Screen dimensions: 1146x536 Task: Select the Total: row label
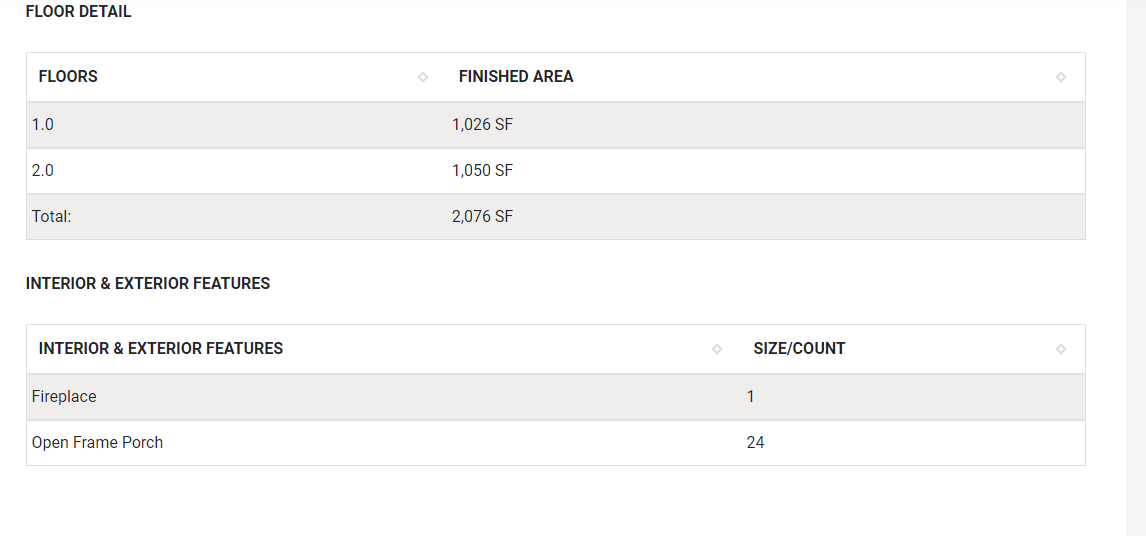[x=51, y=217]
